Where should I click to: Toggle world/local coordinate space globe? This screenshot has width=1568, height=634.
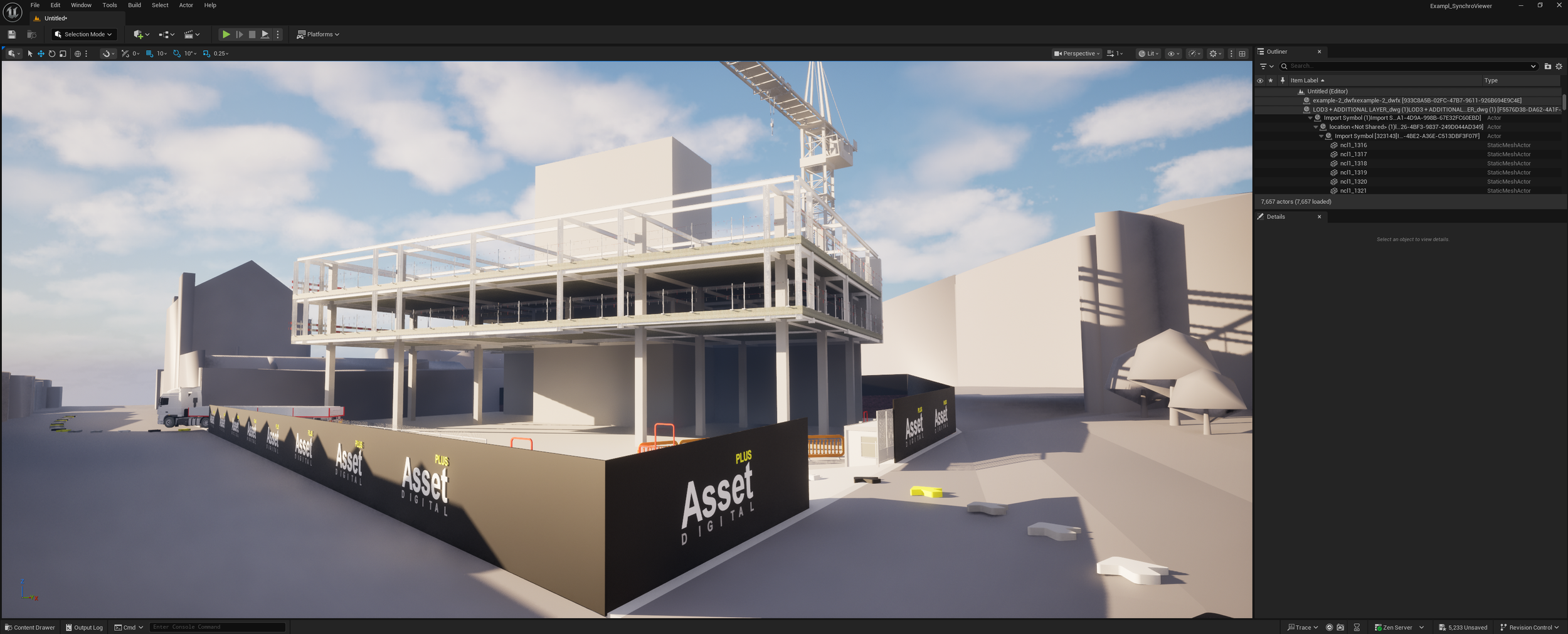pyautogui.click(x=78, y=54)
